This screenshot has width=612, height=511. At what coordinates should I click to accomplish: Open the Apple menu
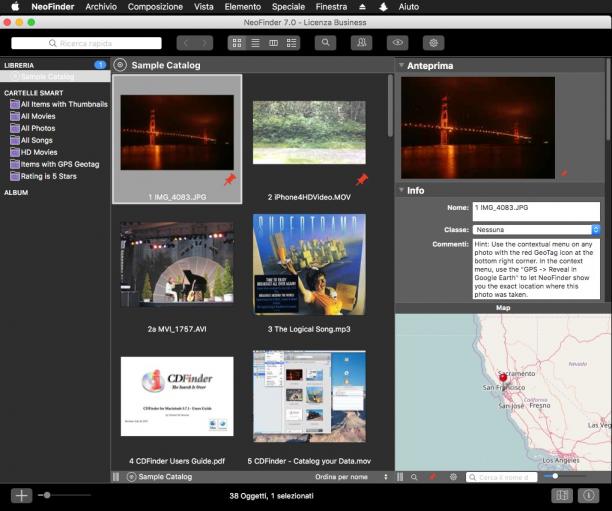[15, 7]
